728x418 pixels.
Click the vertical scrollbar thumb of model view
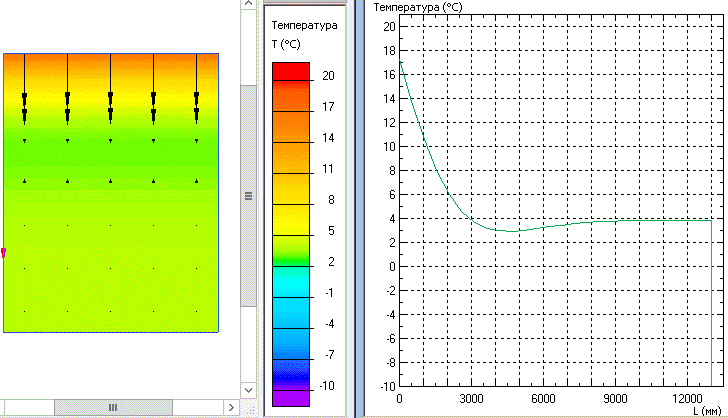(x=248, y=196)
